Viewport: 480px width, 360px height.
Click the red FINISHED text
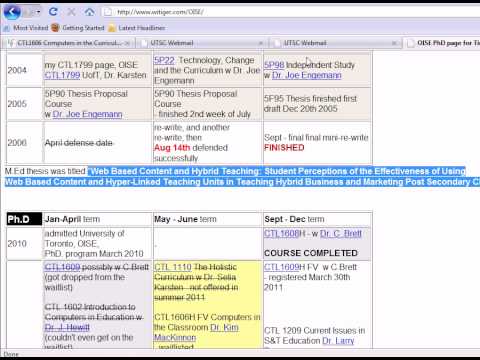click(x=284, y=148)
